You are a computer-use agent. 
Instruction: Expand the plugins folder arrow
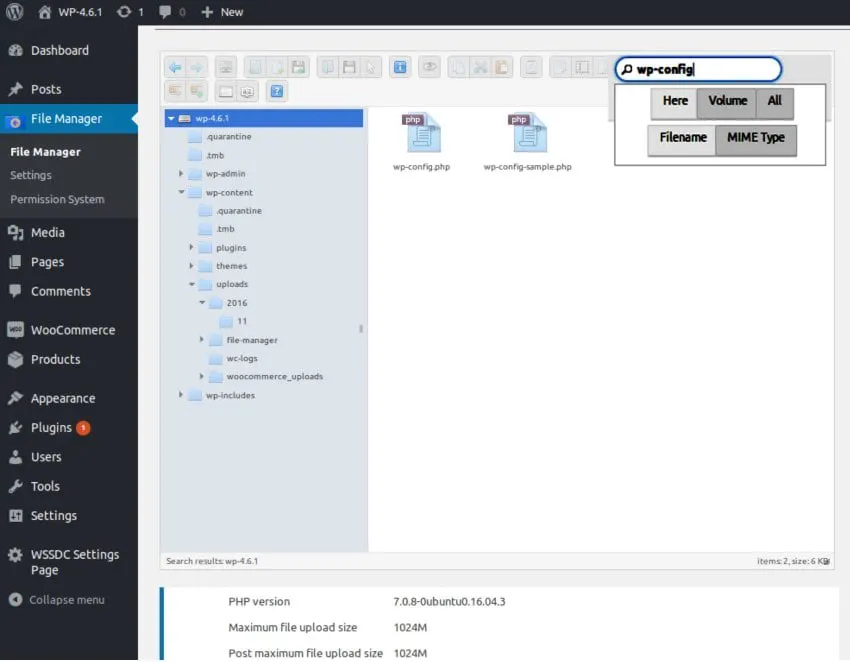click(191, 247)
